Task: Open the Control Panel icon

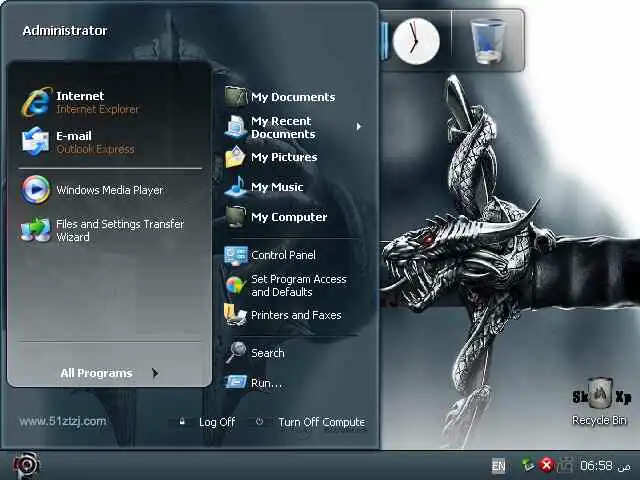Action: tap(236, 256)
